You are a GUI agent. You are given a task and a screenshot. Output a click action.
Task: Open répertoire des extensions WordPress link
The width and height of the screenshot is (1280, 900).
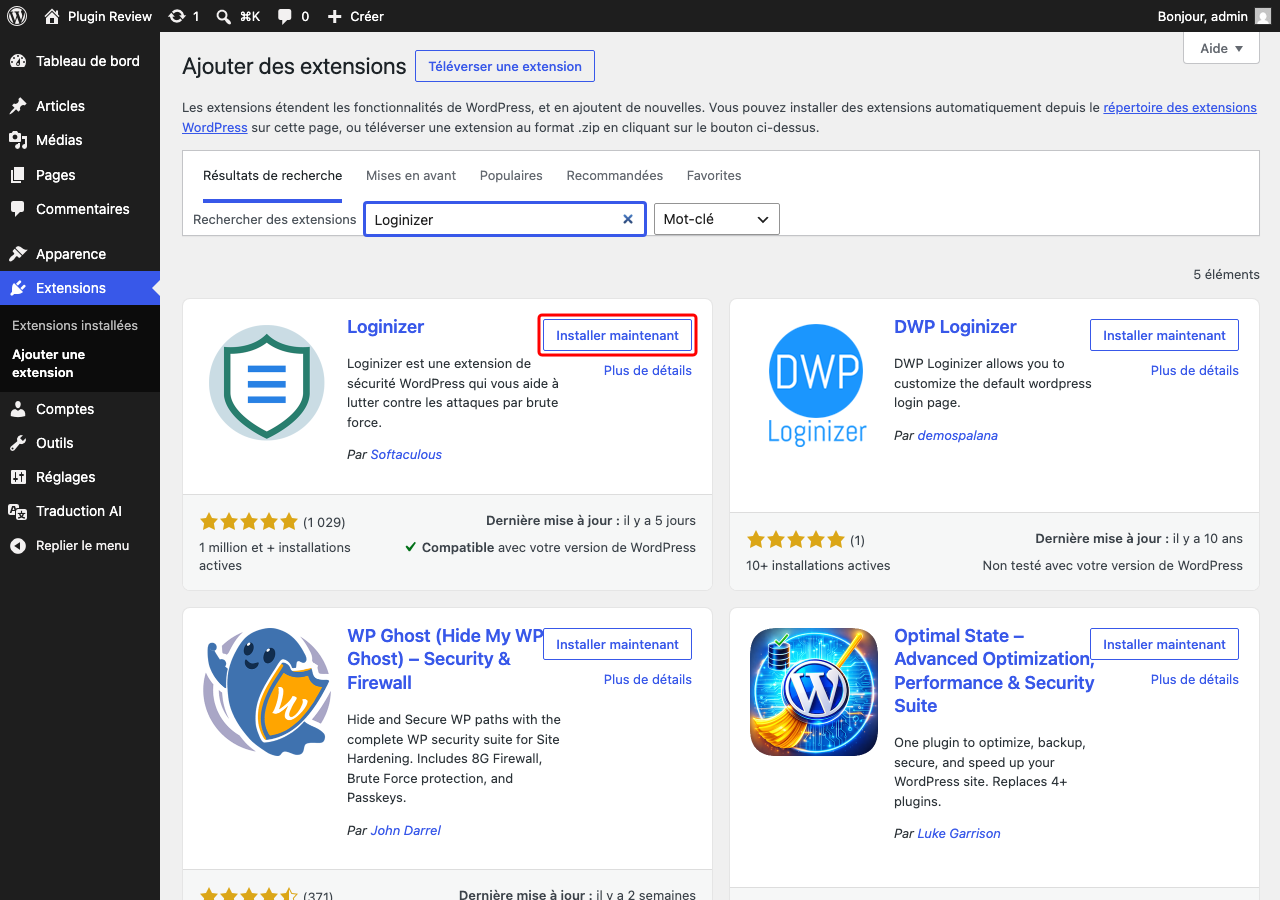[x=1180, y=107]
